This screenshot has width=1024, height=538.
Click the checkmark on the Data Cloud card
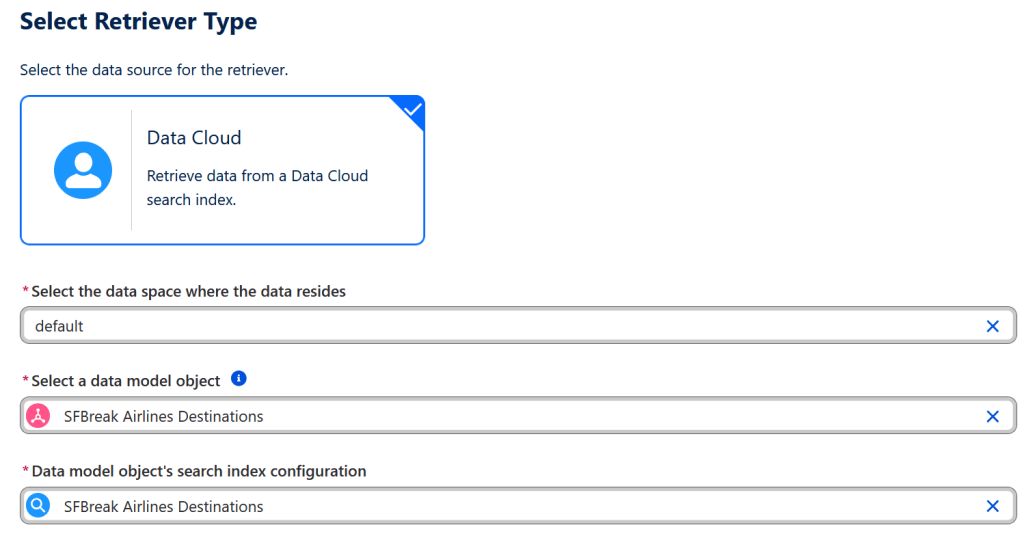pos(411,109)
